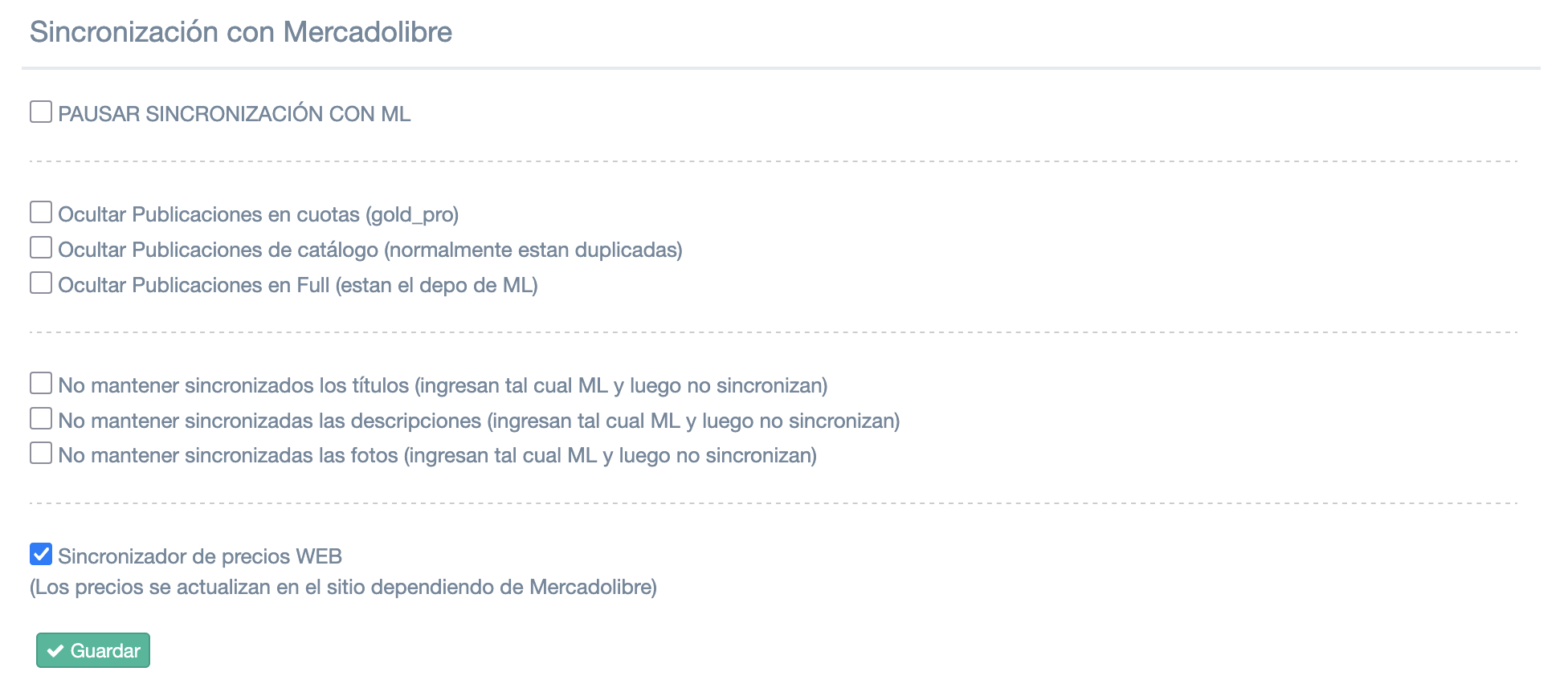Check the hide catálogo publications box
The image size is (1568, 700).
pos(41,247)
